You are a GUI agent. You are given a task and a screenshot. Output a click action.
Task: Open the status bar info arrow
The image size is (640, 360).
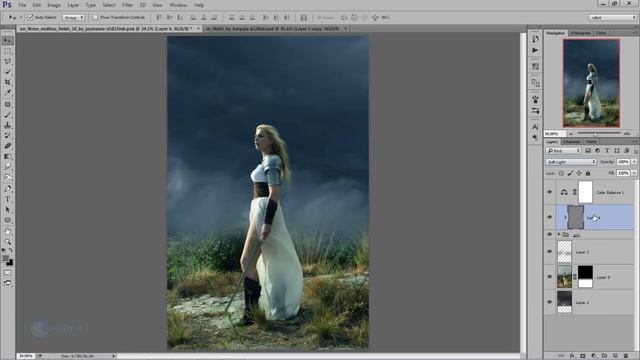click(114, 356)
